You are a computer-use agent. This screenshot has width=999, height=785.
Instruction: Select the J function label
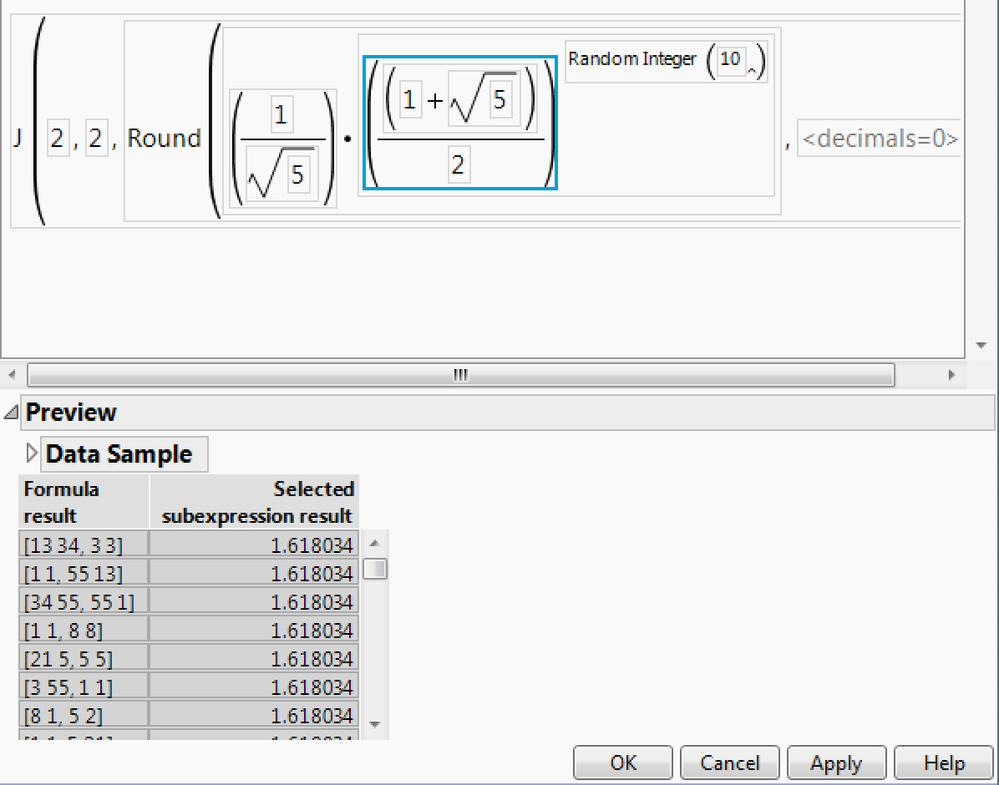(x=16, y=138)
